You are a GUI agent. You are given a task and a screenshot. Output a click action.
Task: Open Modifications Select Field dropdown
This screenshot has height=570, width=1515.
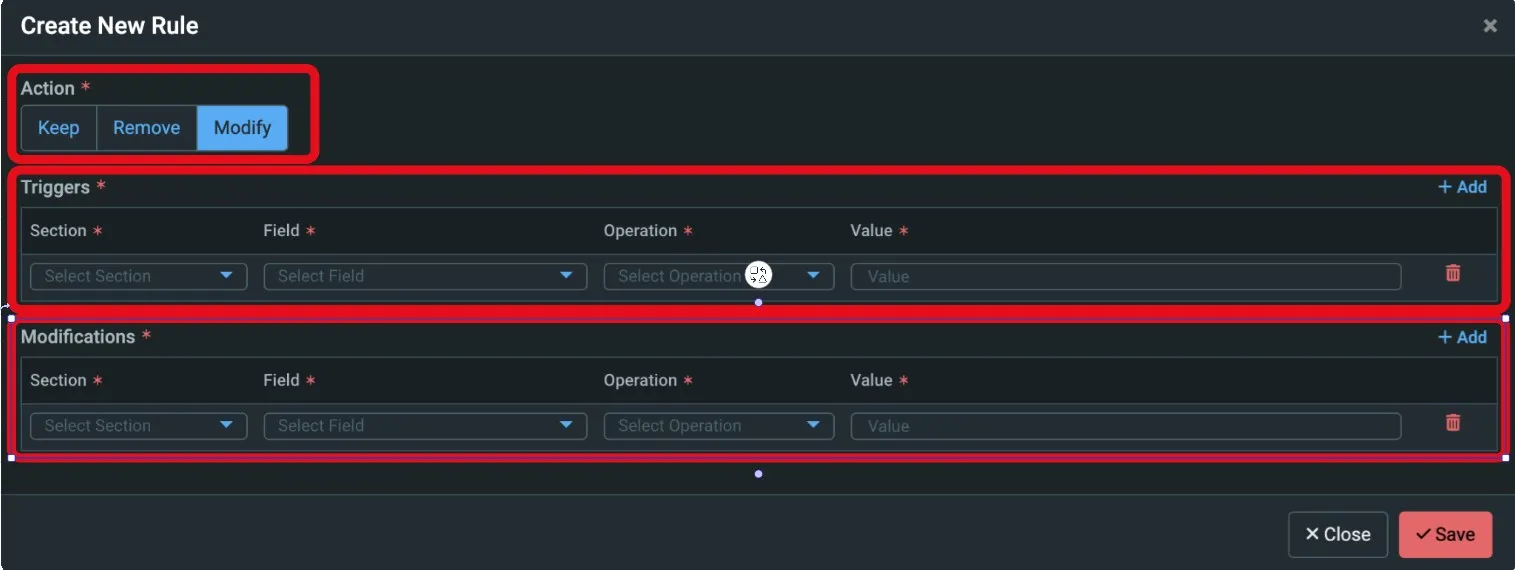point(425,426)
